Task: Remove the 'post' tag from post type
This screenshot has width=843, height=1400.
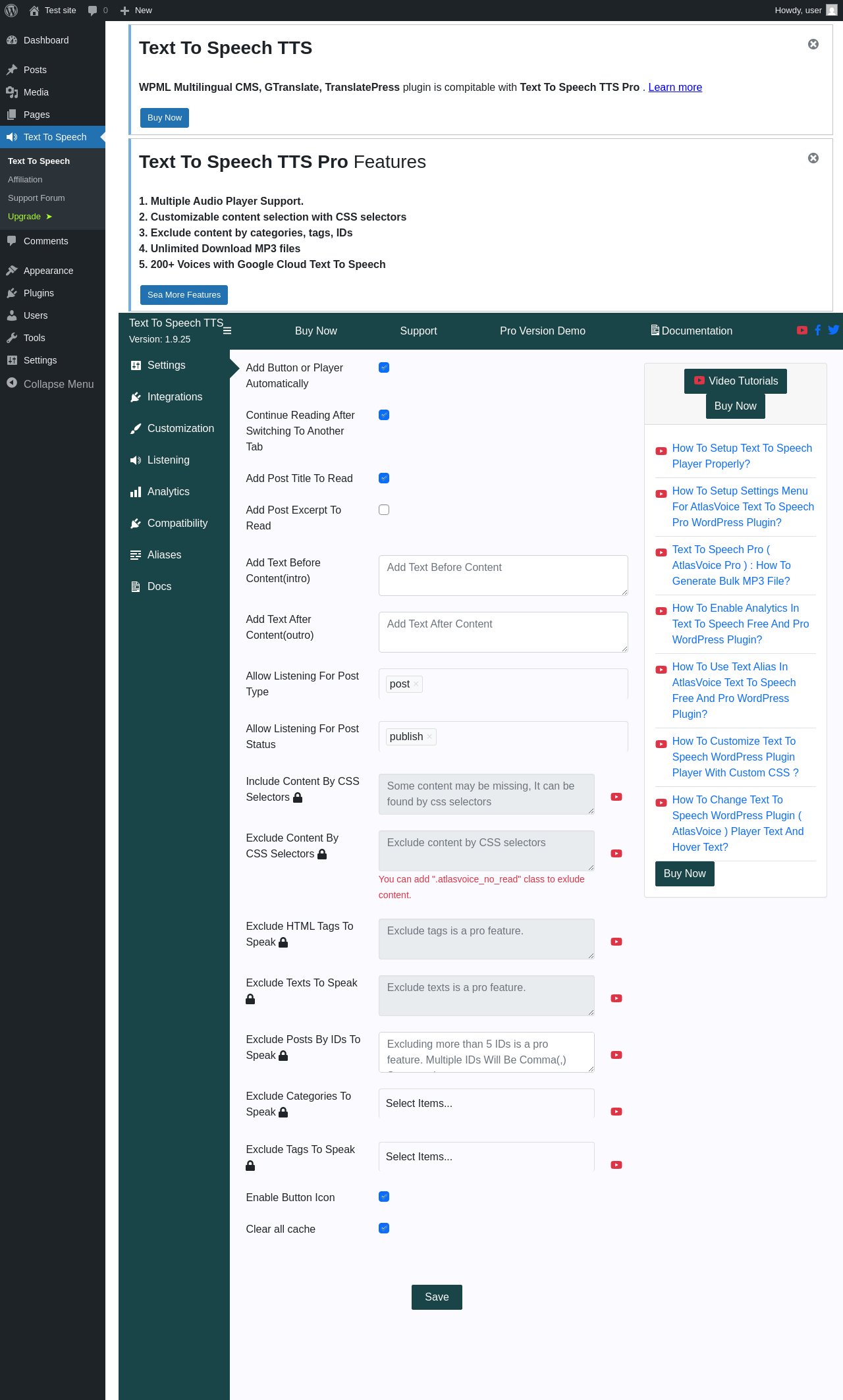Action: (416, 684)
